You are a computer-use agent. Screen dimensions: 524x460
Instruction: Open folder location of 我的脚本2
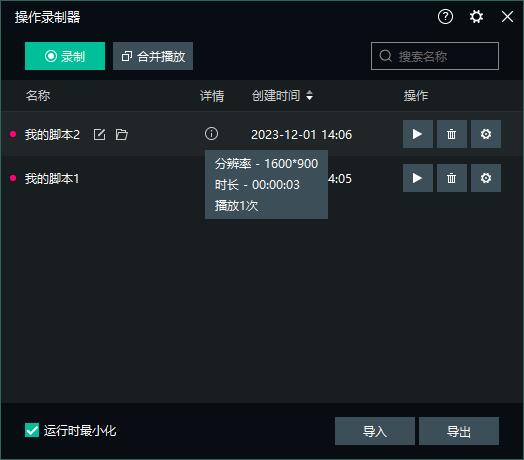point(121,134)
